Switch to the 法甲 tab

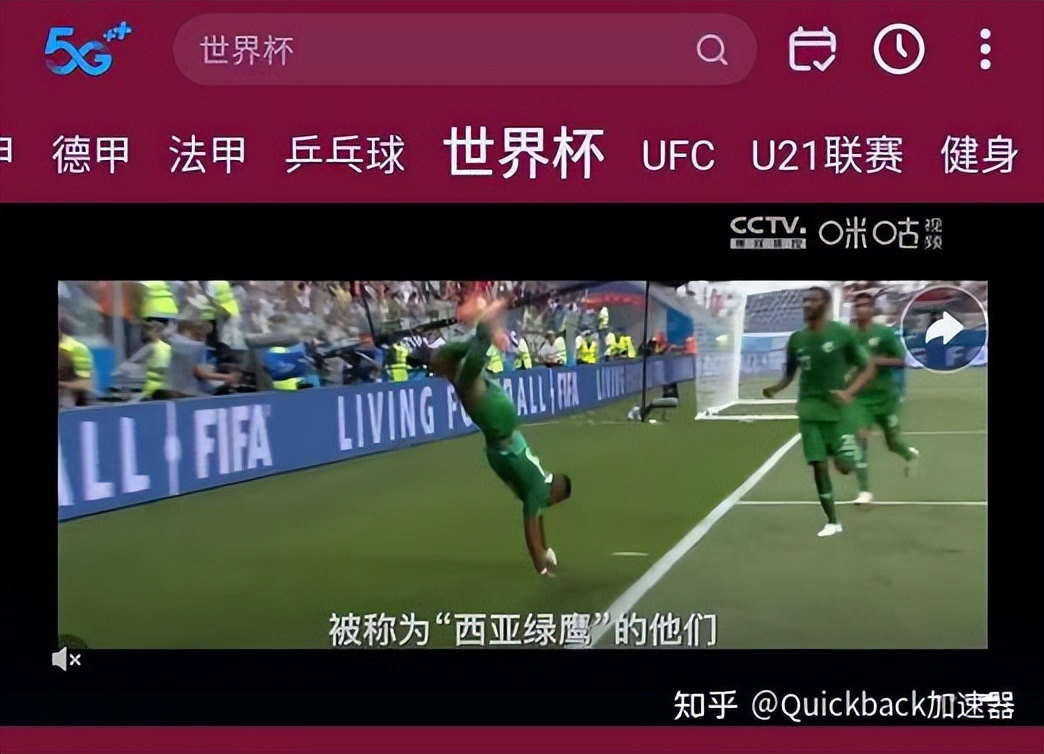[208, 155]
